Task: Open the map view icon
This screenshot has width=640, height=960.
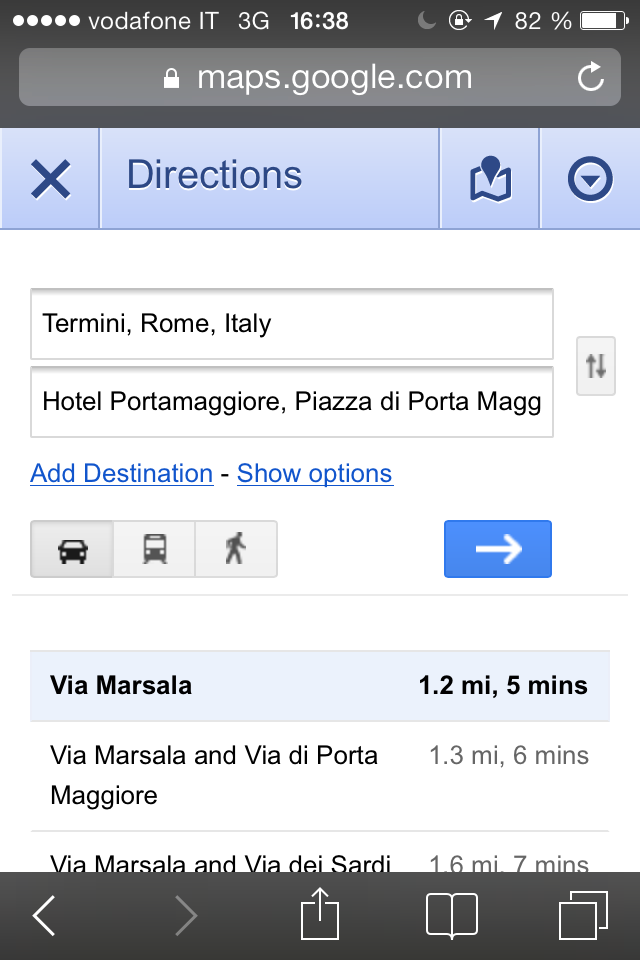Action: point(490,179)
